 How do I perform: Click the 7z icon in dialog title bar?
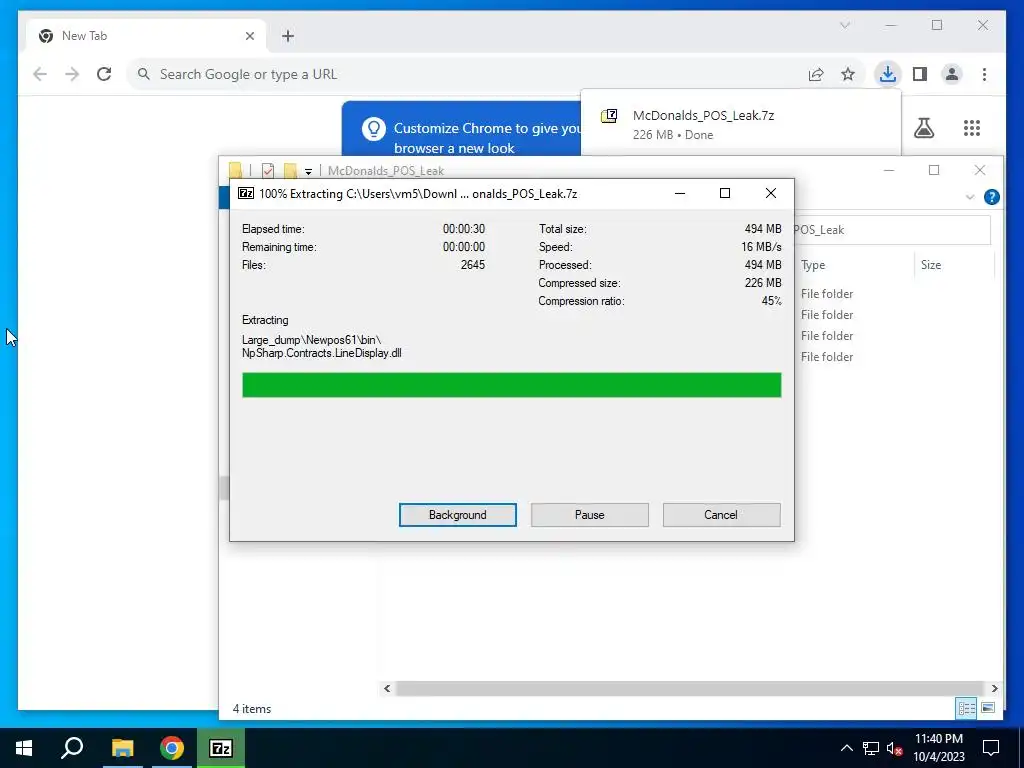click(246, 193)
